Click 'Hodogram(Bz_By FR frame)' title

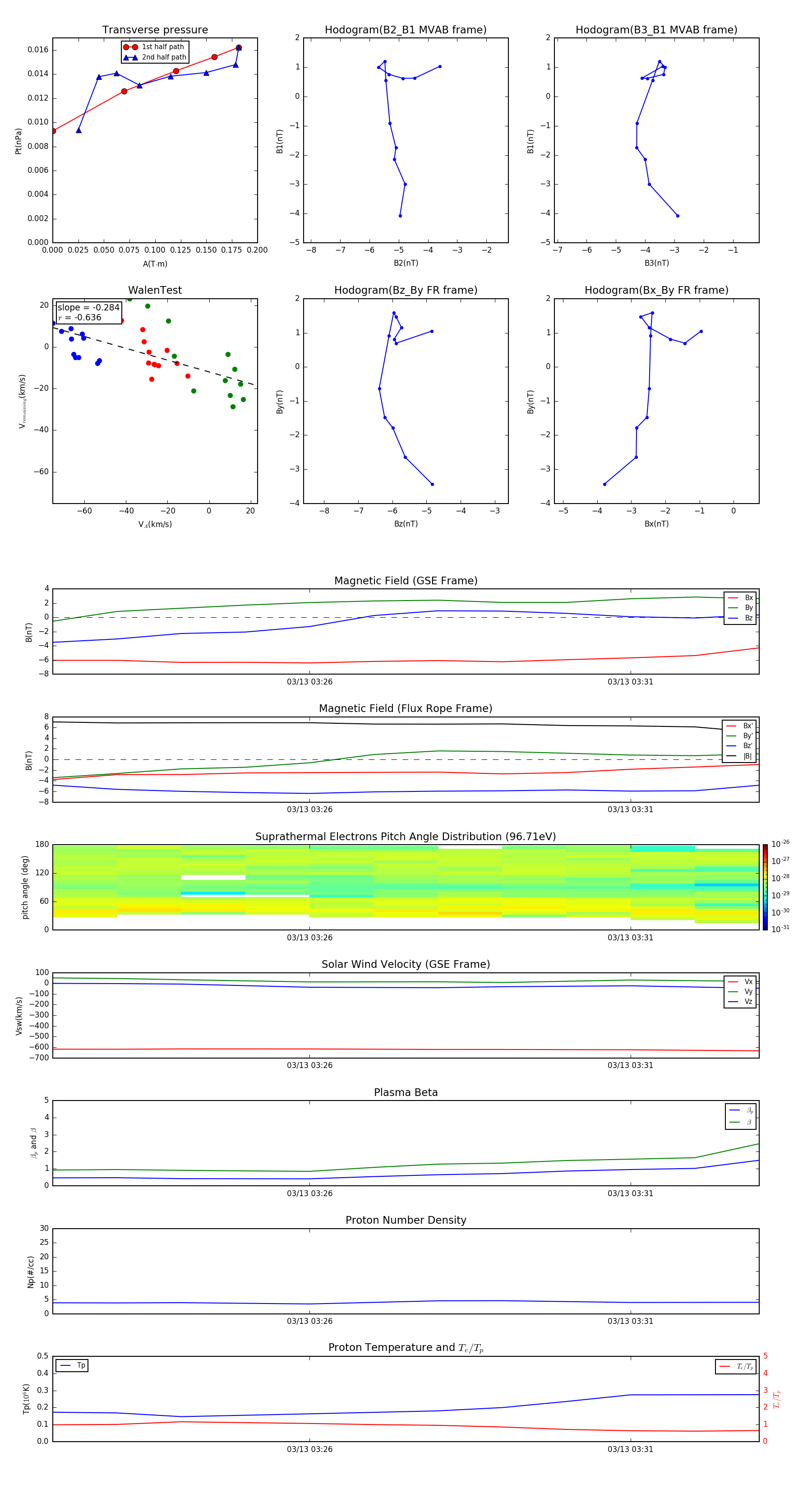point(406,290)
